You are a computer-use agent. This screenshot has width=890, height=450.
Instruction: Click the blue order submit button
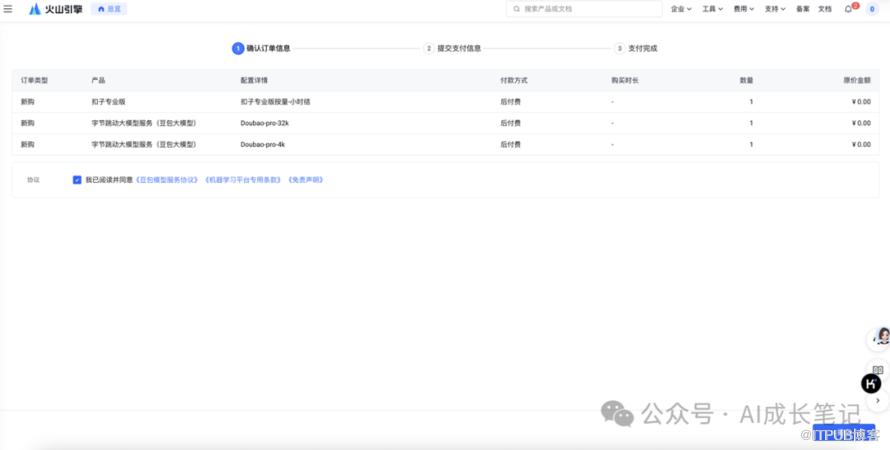pyautogui.click(x=843, y=433)
